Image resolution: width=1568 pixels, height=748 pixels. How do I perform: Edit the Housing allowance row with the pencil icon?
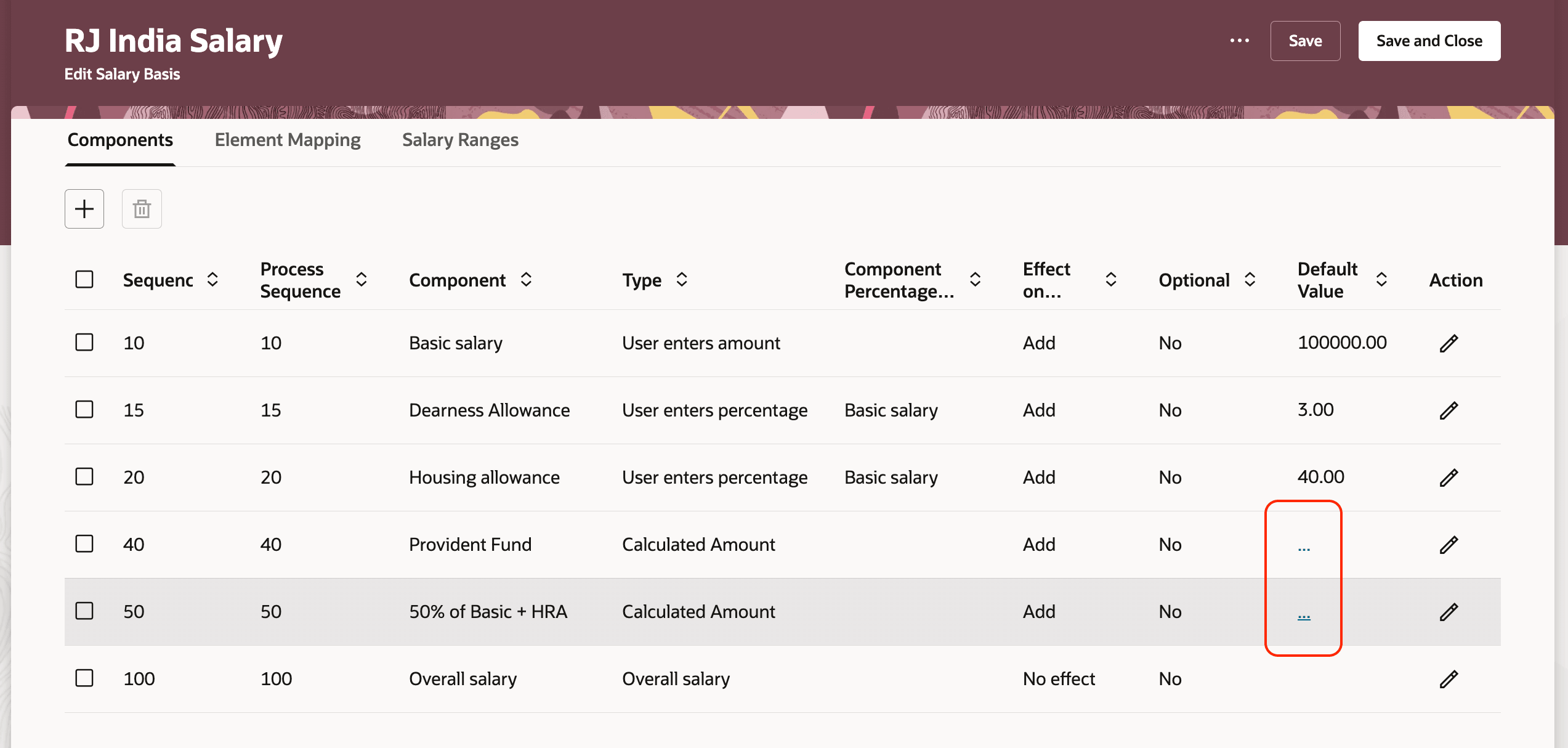pyautogui.click(x=1449, y=477)
